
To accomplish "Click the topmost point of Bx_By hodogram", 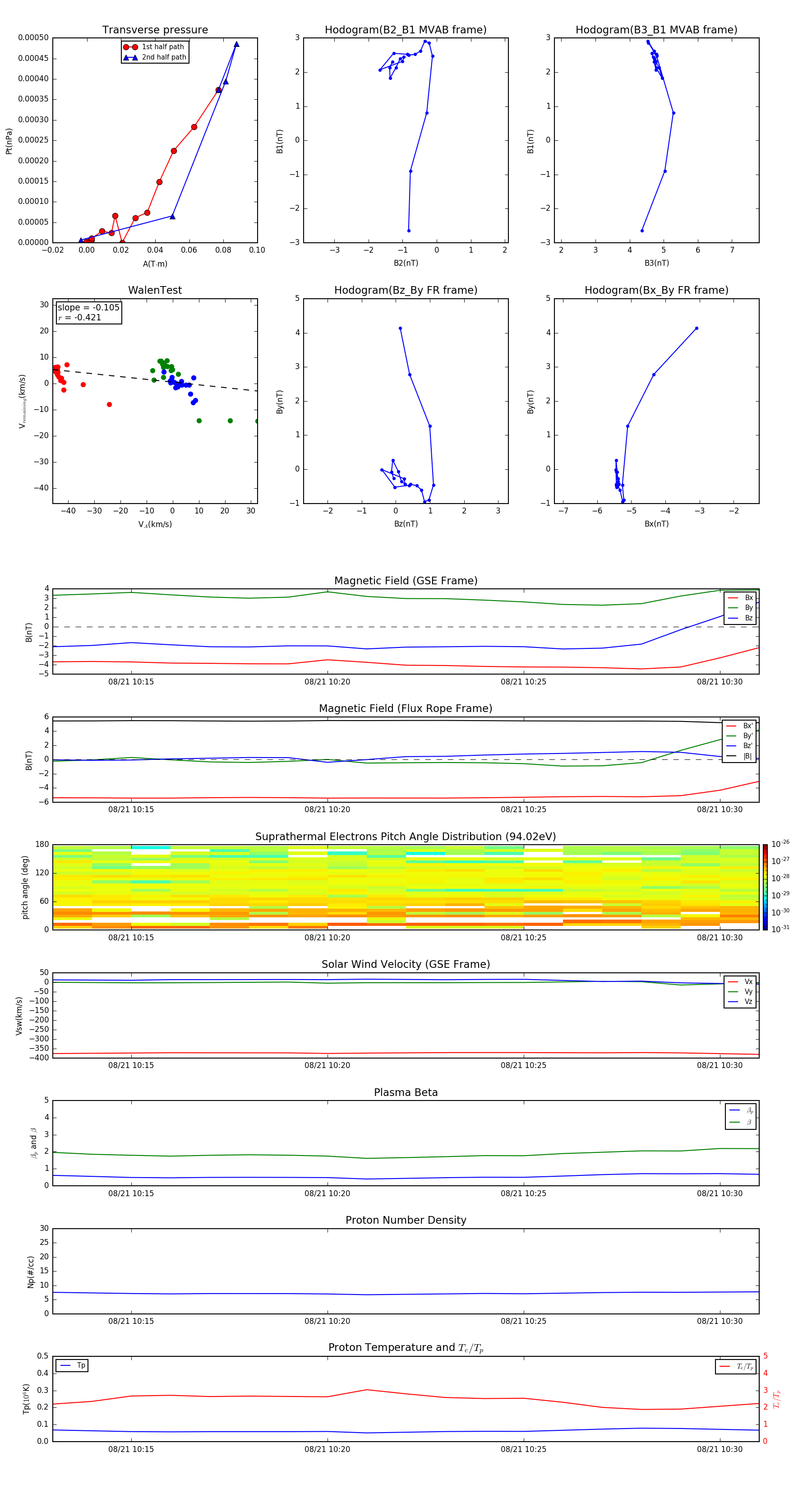I will pos(697,328).
